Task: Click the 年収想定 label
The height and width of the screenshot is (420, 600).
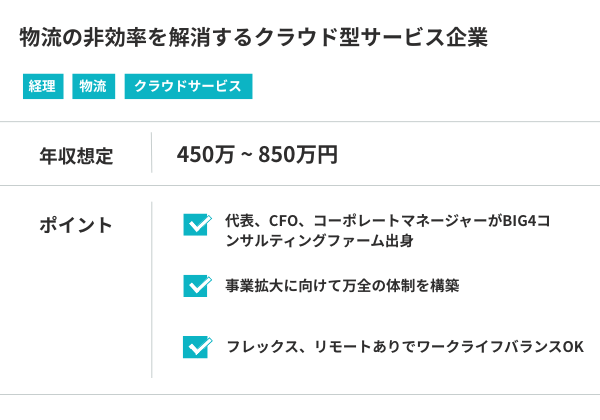Action: tap(76, 155)
